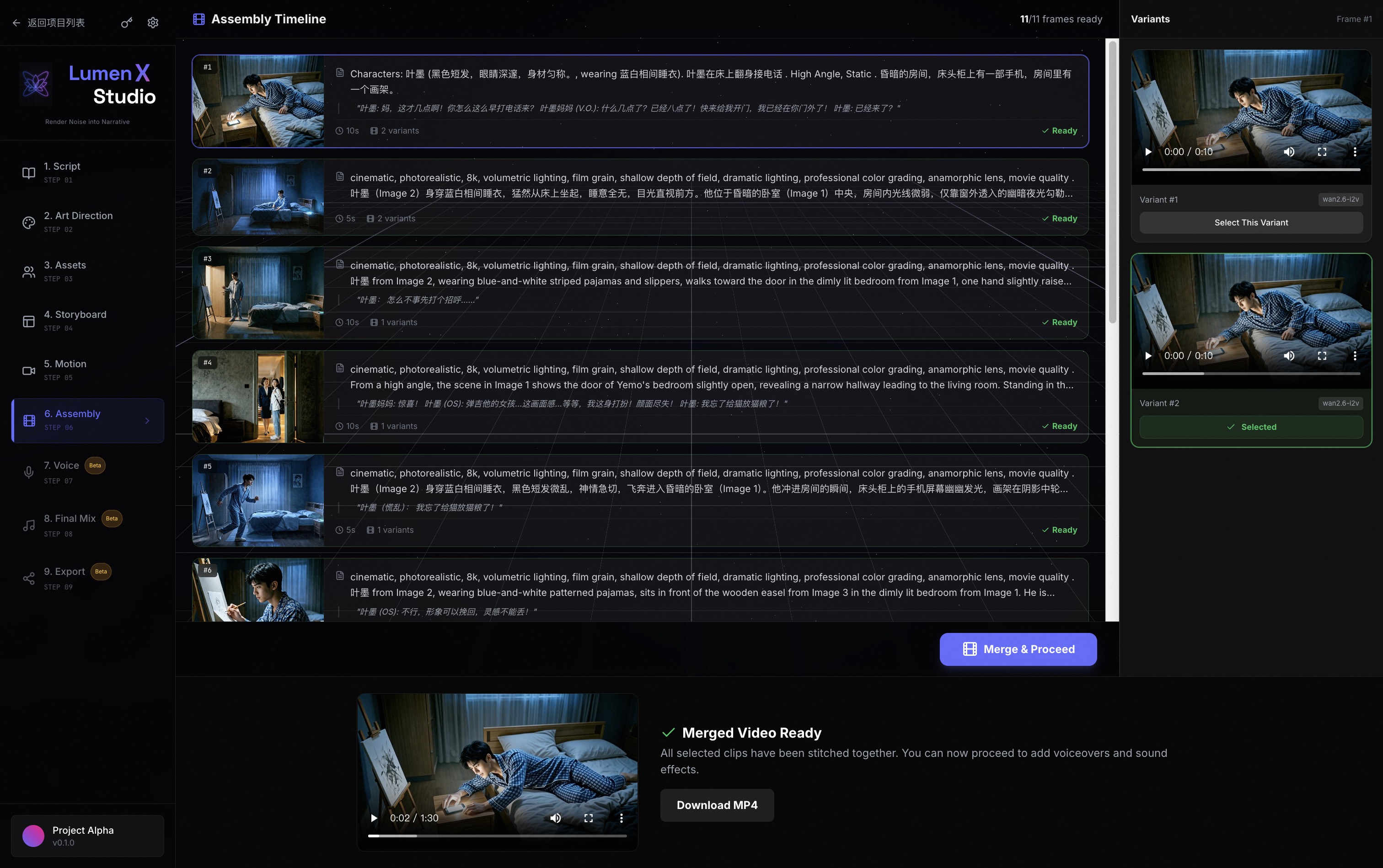Screen dimensions: 1383x868
Task: Select frame #2 thumbnail in timeline
Action: [x=258, y=197]
